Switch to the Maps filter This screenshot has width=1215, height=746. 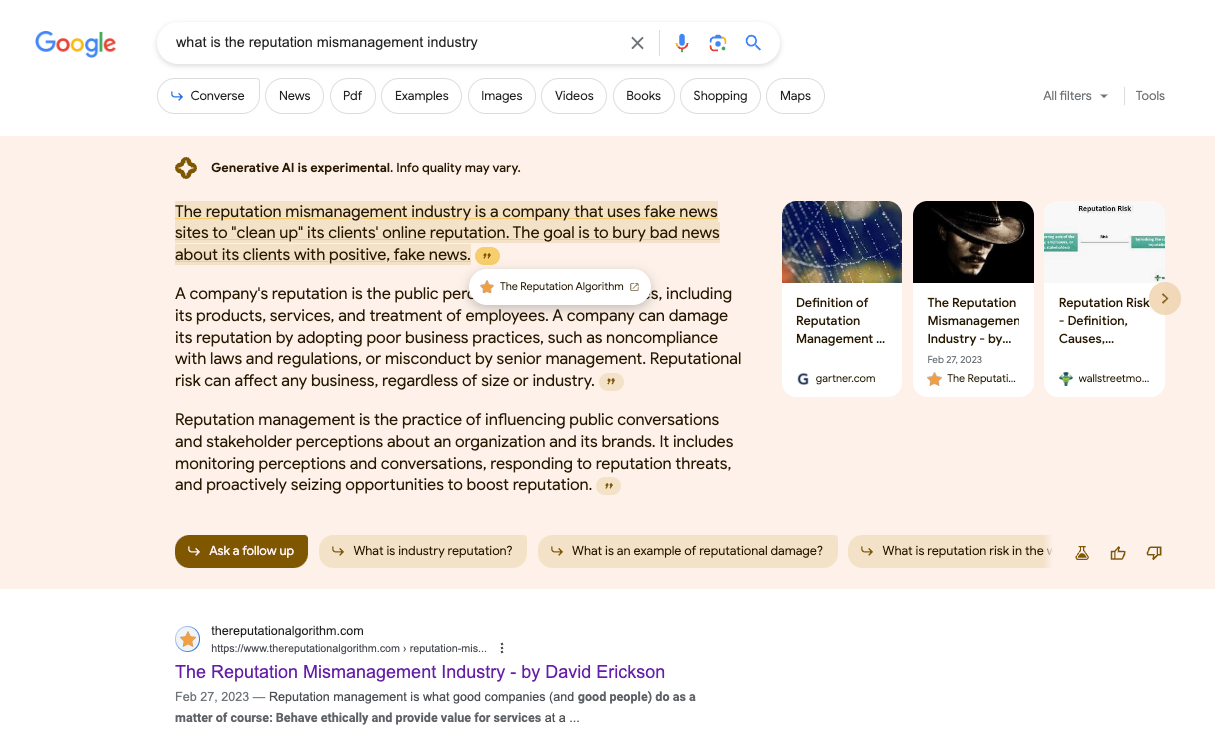(x=795, y=96)
